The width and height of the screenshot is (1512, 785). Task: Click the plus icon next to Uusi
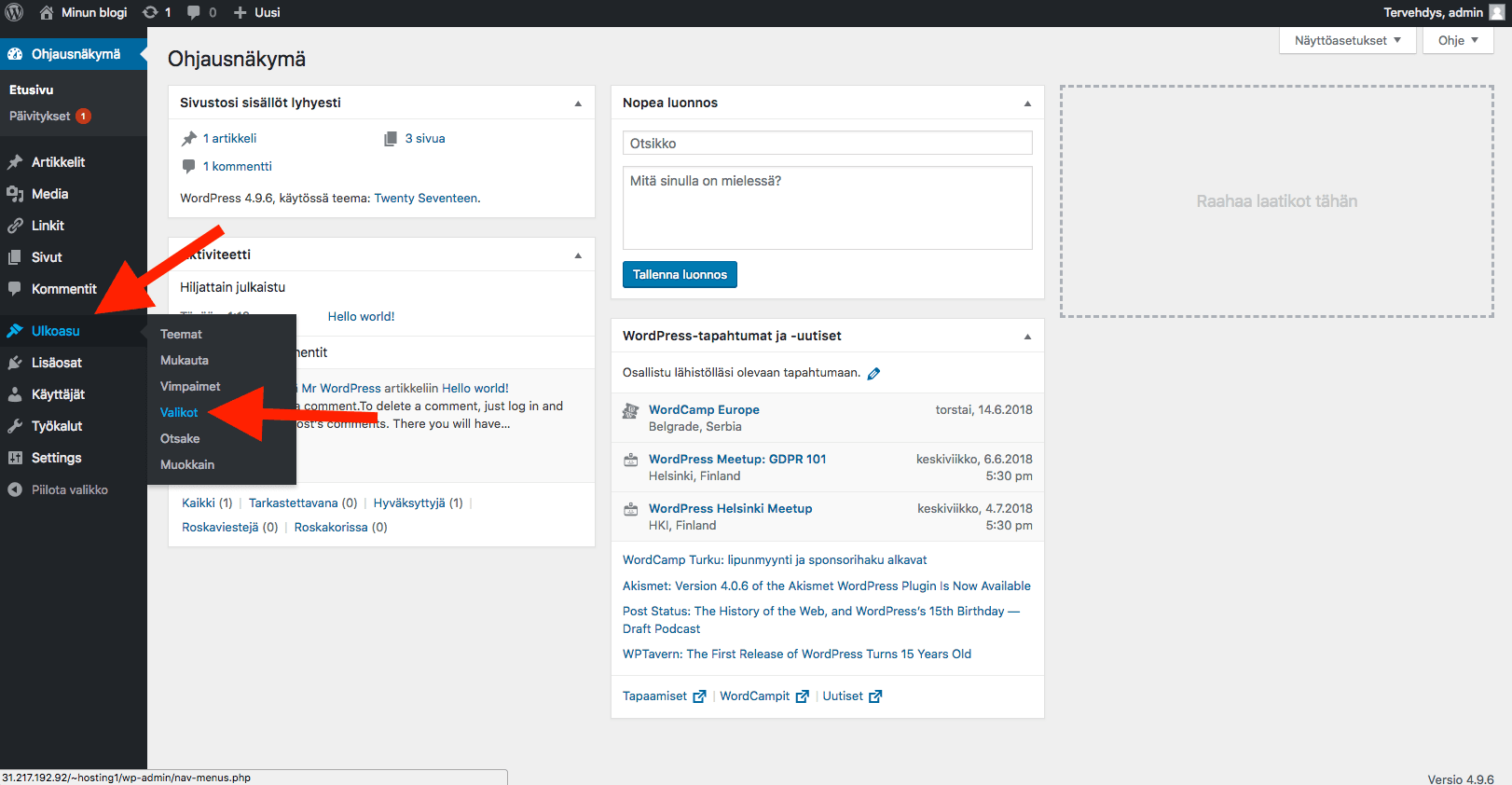point(240,12)
